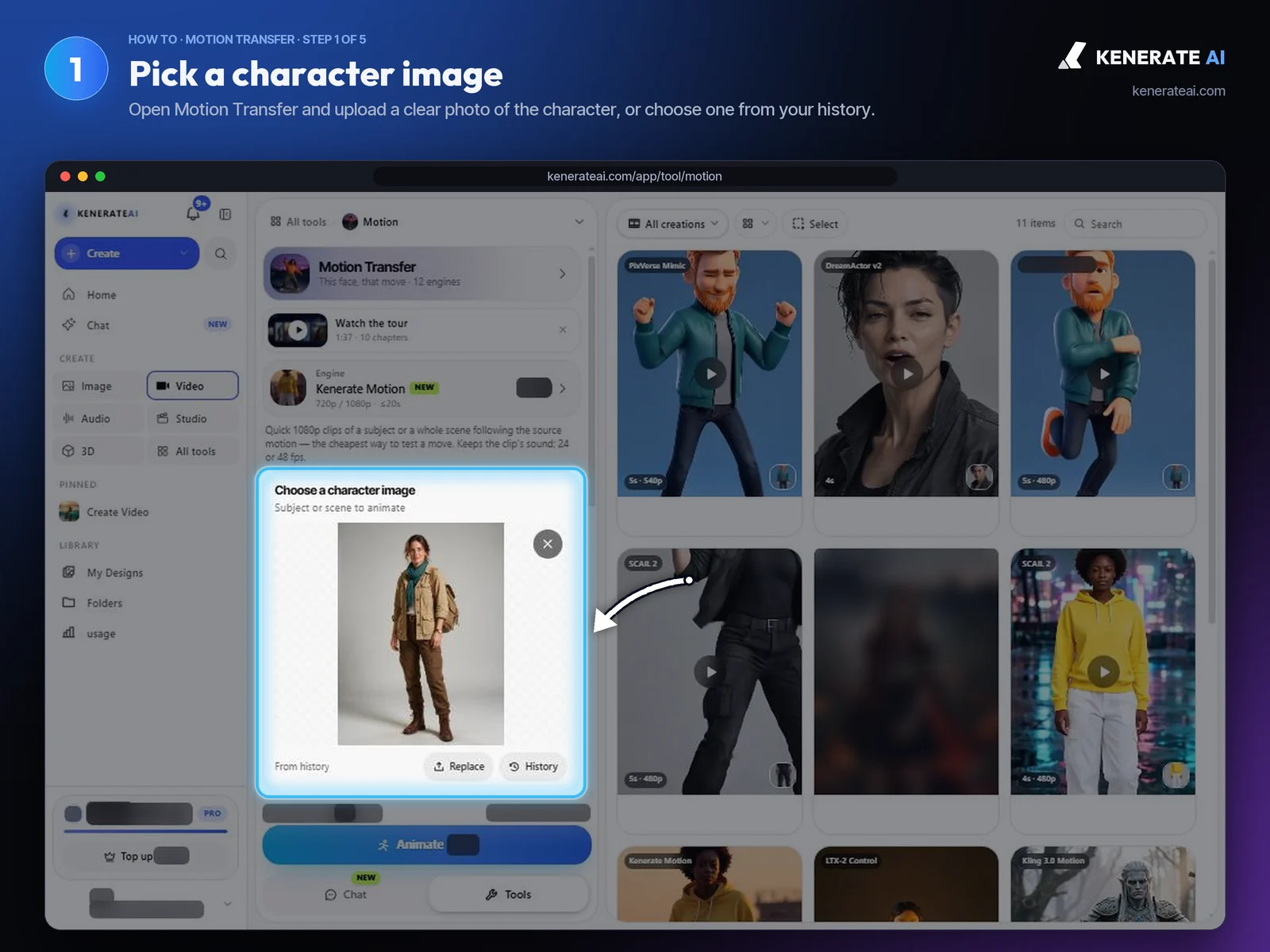Open the grid view options dropdown
This screenshot has width=1270, height=952.
pyautogui.click(x=756, y=224)
